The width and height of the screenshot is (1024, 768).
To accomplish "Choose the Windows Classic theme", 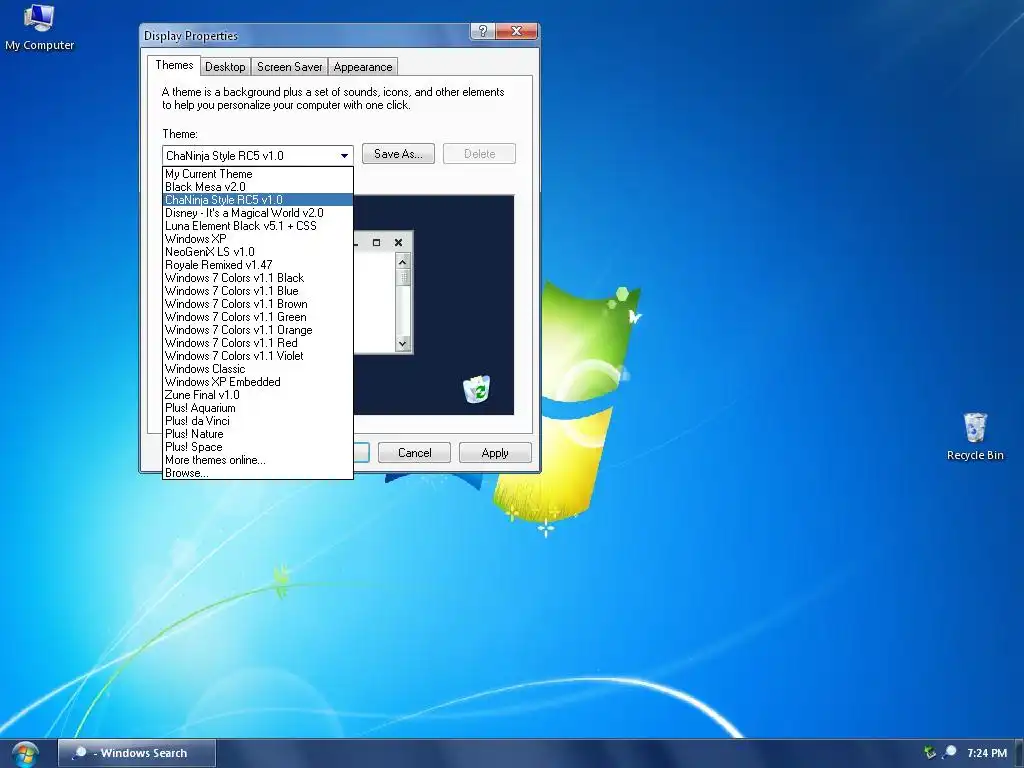I will tap(257, 370).
